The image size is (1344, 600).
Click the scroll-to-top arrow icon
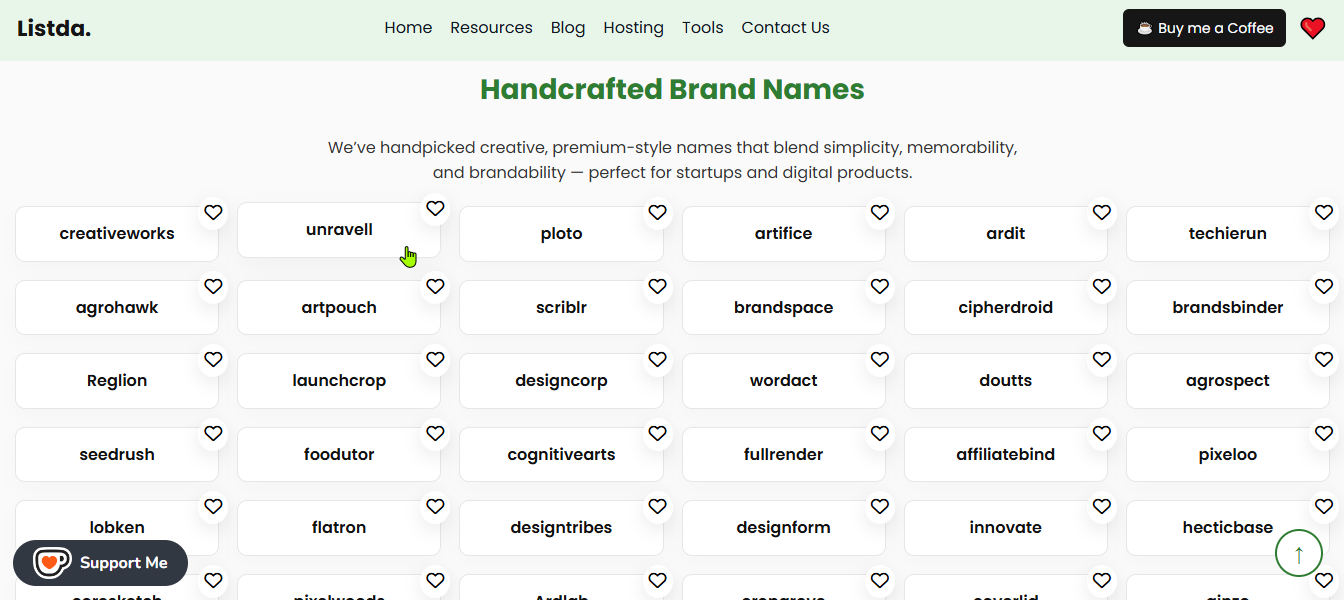(1299, 553)
